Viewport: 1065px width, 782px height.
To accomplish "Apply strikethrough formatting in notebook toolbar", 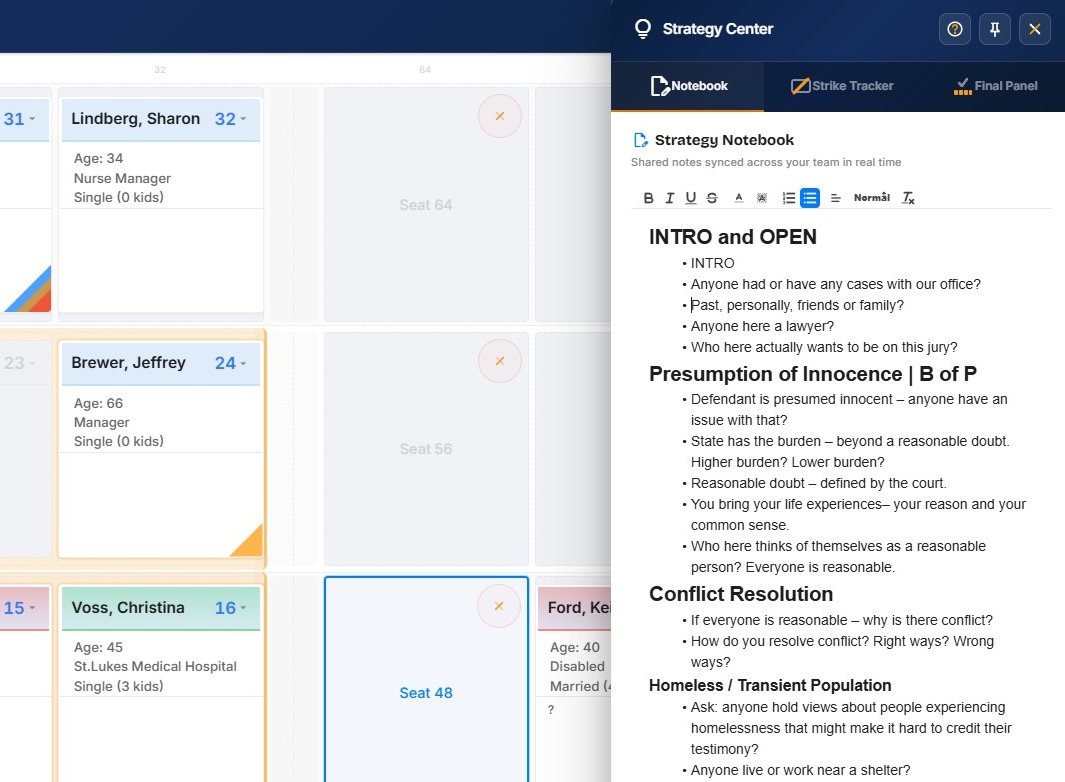I will coord(712,198).
